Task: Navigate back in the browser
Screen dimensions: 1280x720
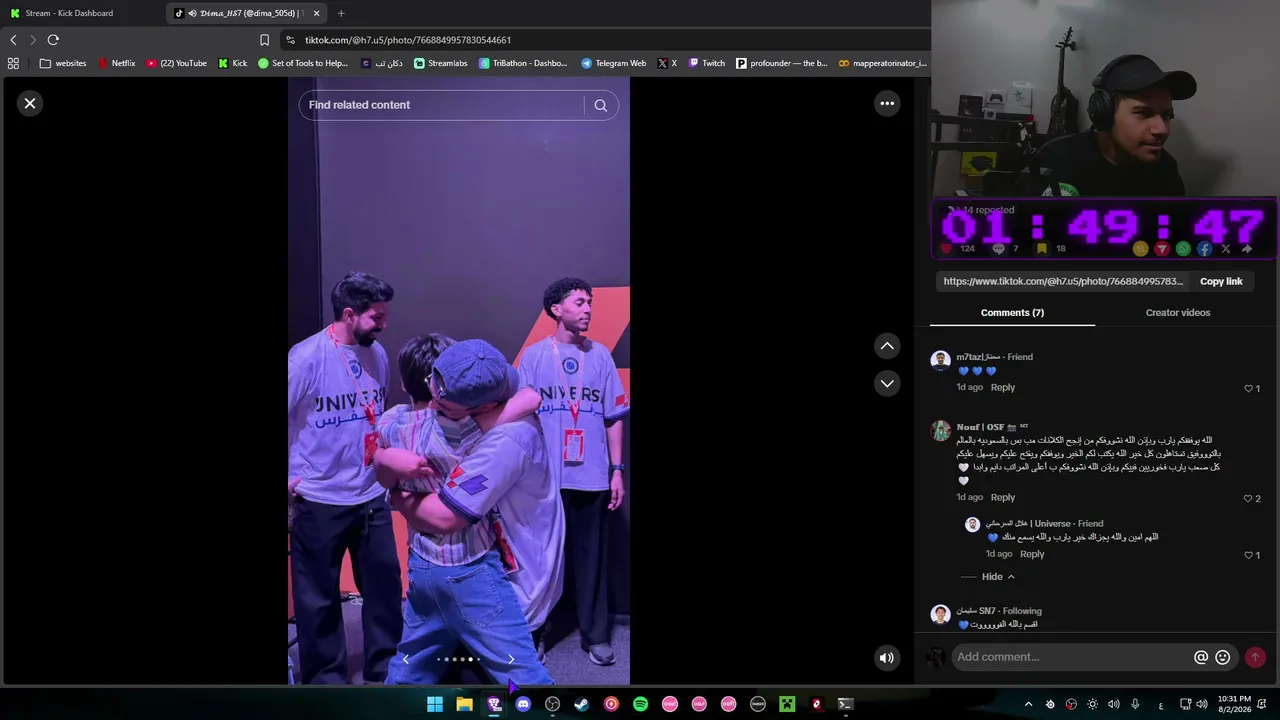Action: 13,40
